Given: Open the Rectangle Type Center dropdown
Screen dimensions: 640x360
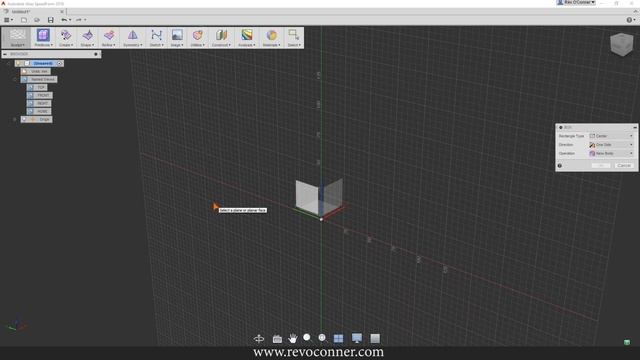Looking at the screenshot, I should click(612, 136).
